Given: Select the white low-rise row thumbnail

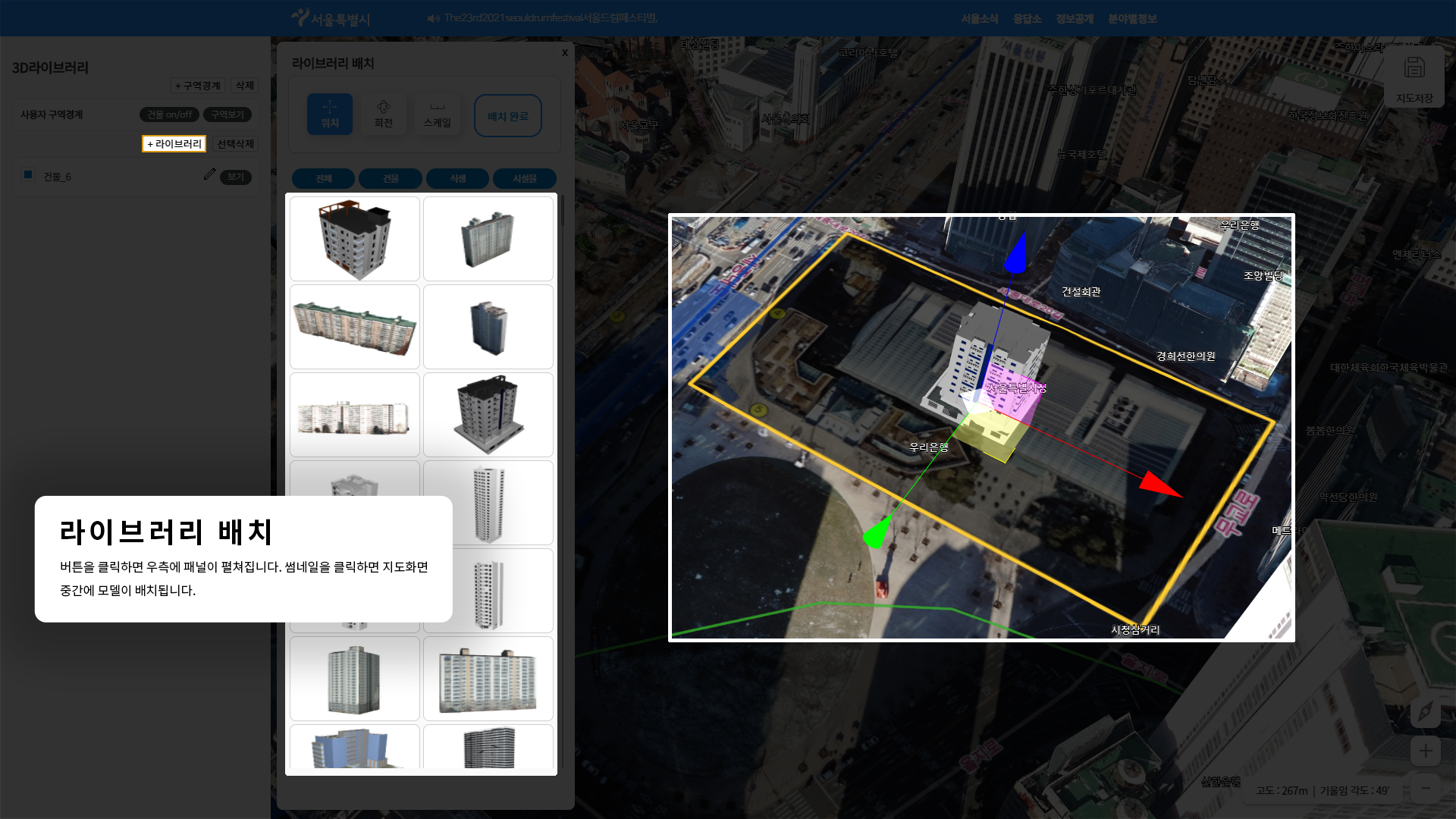Looking at the screenshot, I should point(355,415).
